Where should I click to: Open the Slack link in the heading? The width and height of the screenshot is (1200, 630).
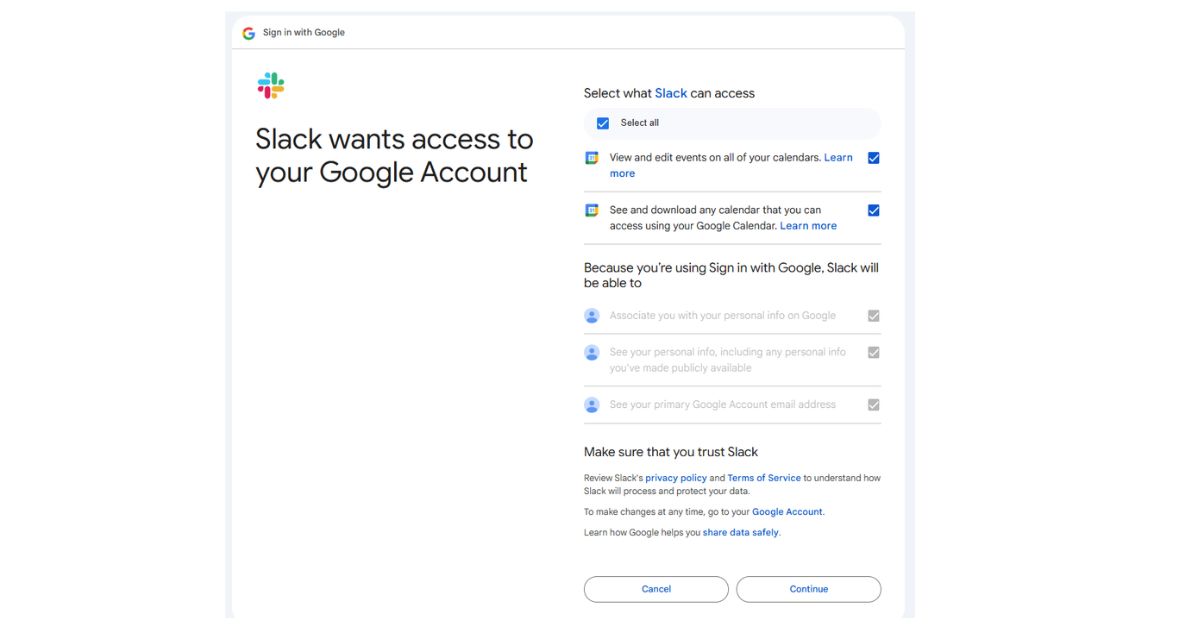coord(671,93)
